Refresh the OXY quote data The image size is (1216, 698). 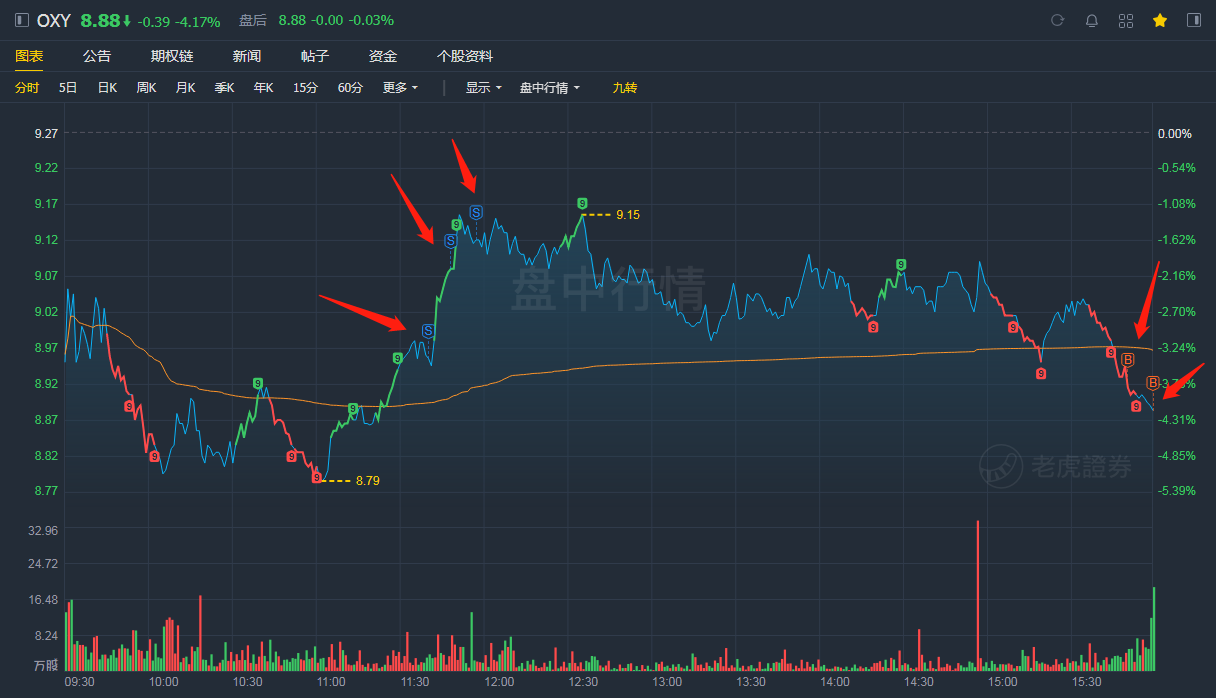coord(1058,20)
